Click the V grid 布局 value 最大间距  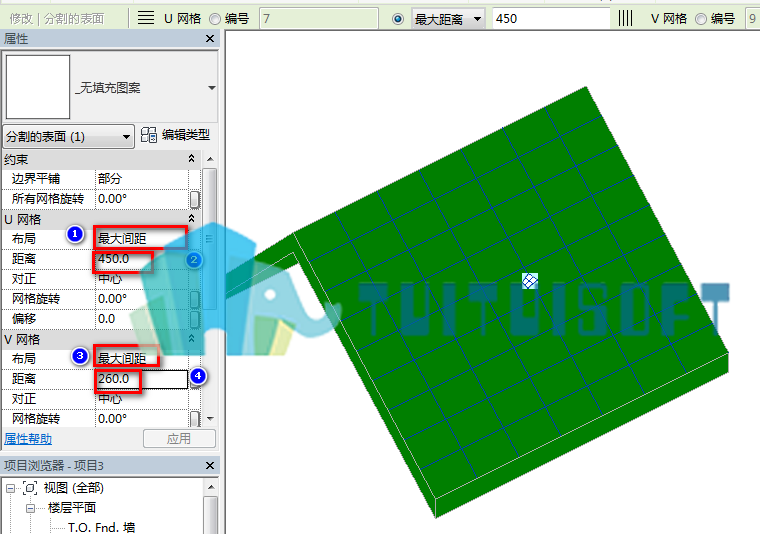click(141, 359)
